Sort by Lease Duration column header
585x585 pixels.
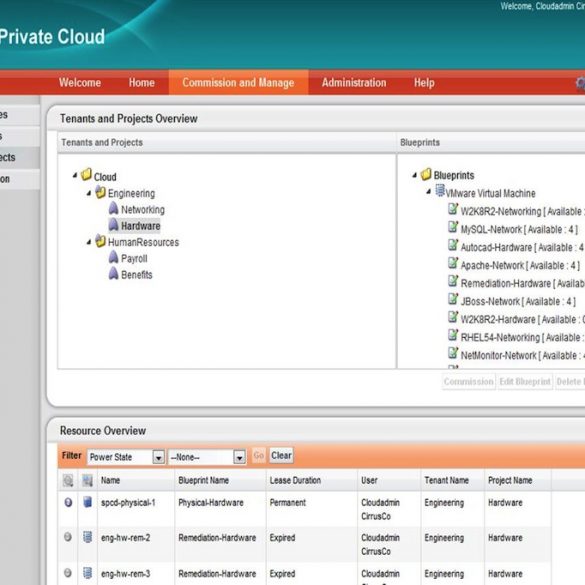(295, 480)
